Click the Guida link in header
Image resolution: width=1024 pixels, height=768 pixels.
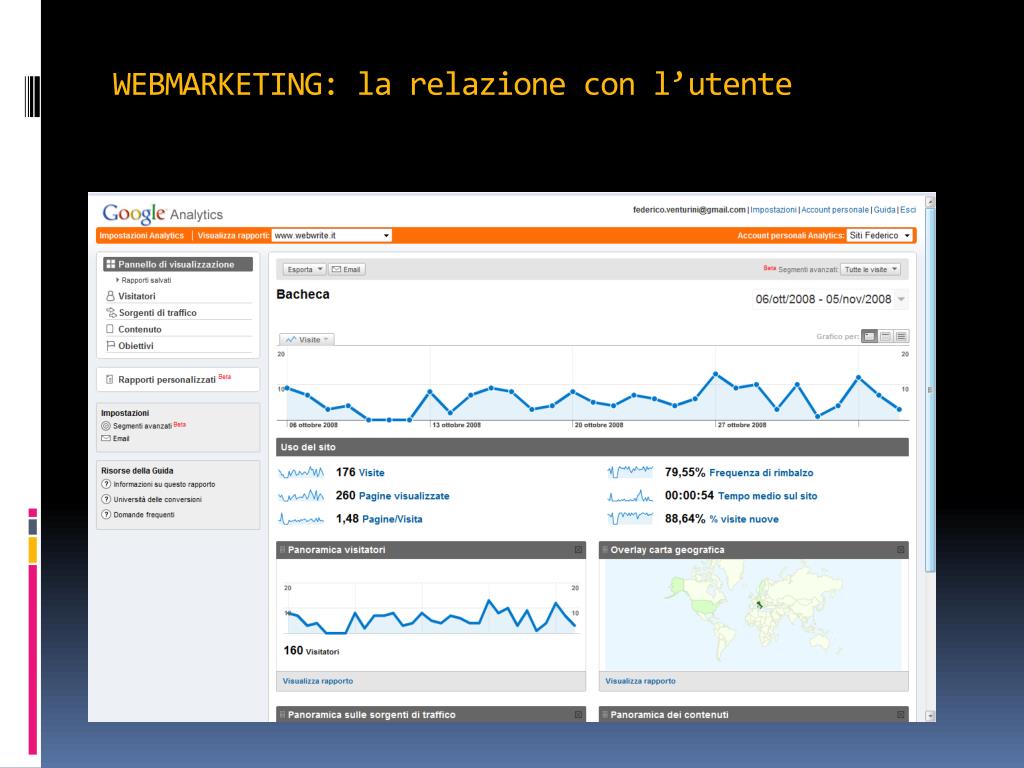pos(884,210)
